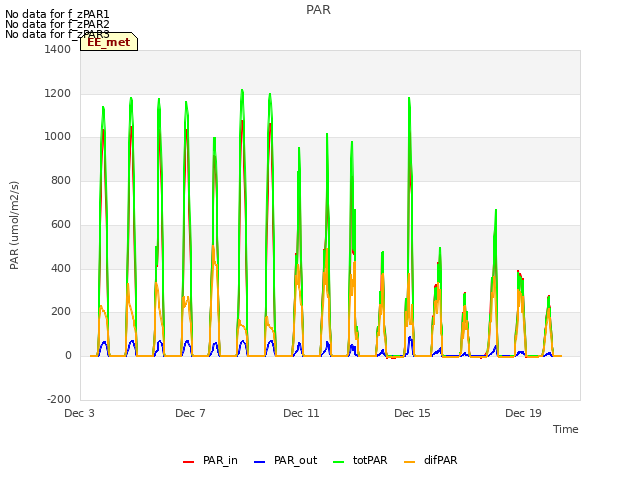This screenshot has height=480, width=640.
Task: Toggle totPAR series in legend
Action: click(360, 460)
